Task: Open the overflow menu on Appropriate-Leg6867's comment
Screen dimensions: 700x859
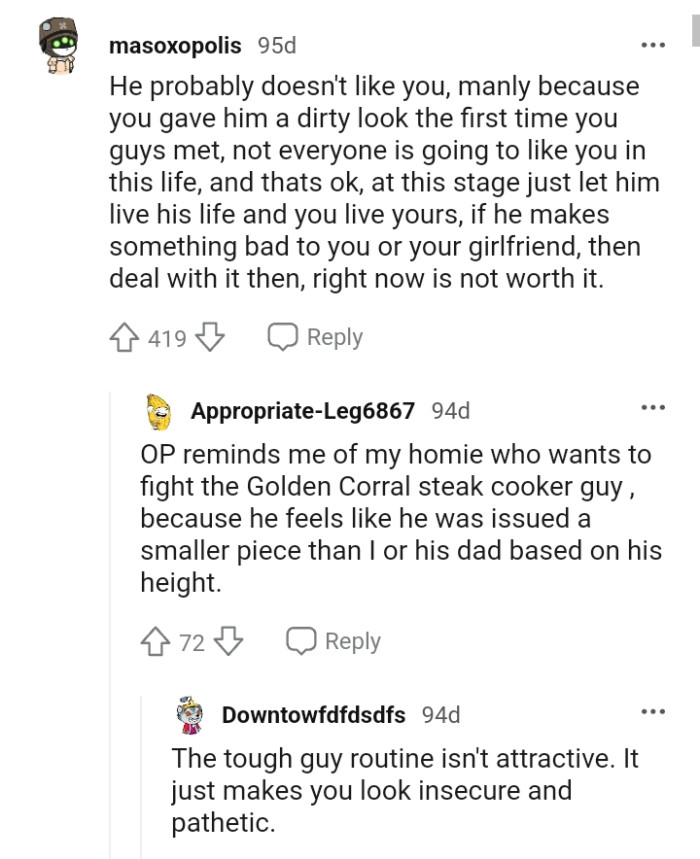Action: tap(654, 409)
